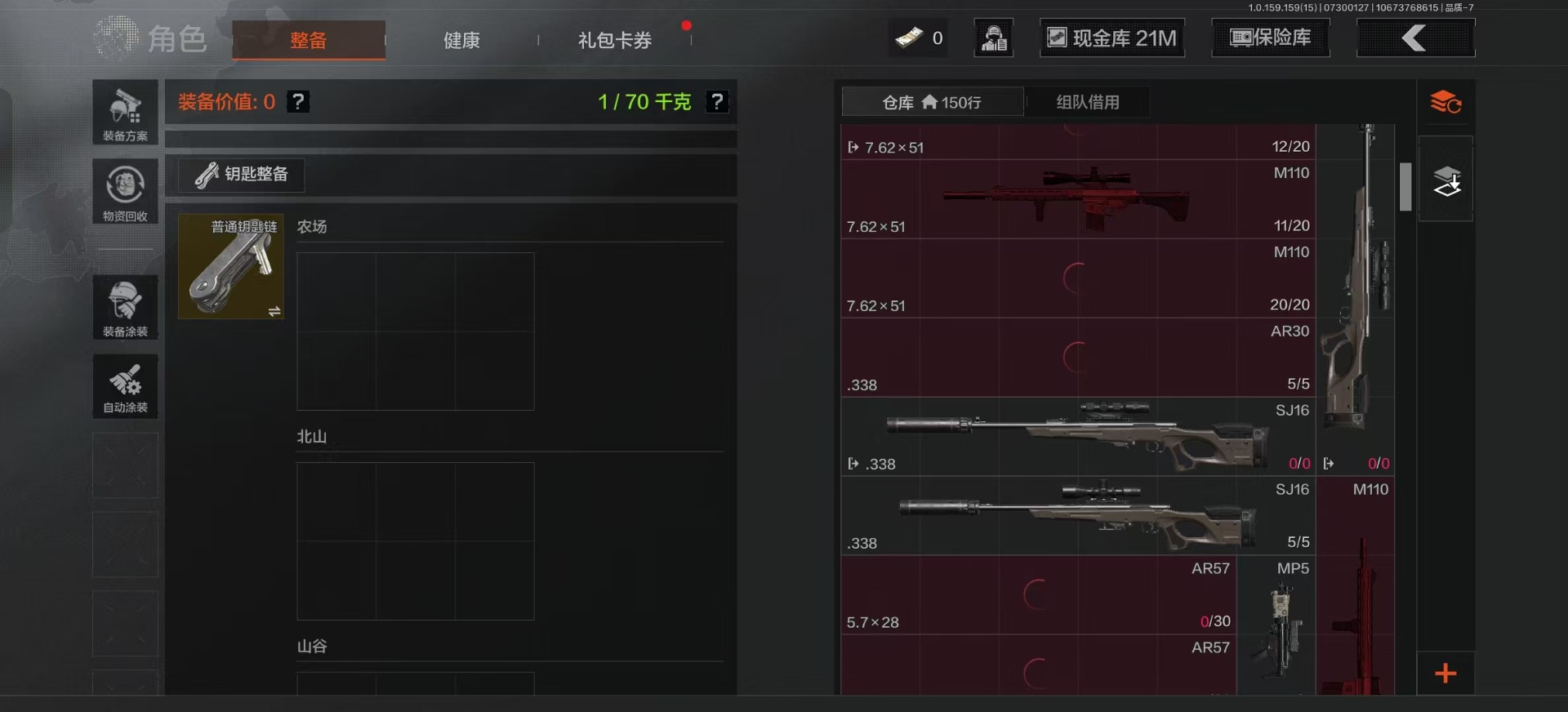Switch to the 健康 tab

pyautogui.click(x=461, y=40)
